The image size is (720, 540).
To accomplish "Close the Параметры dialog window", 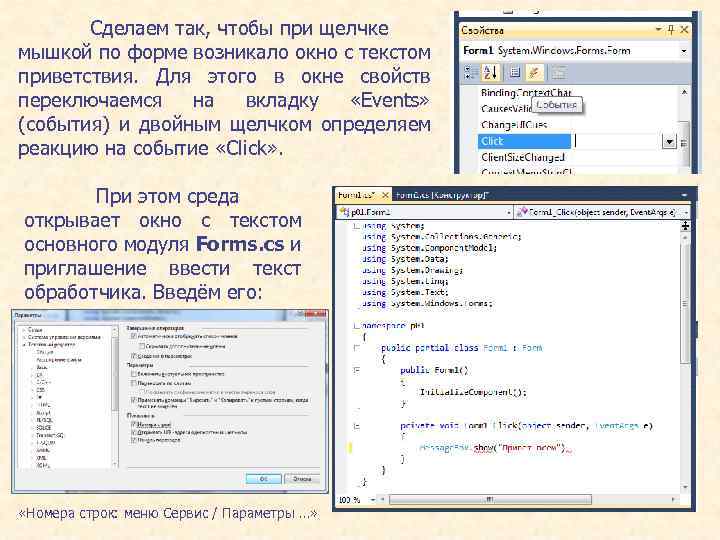I will tap(315, 314).
